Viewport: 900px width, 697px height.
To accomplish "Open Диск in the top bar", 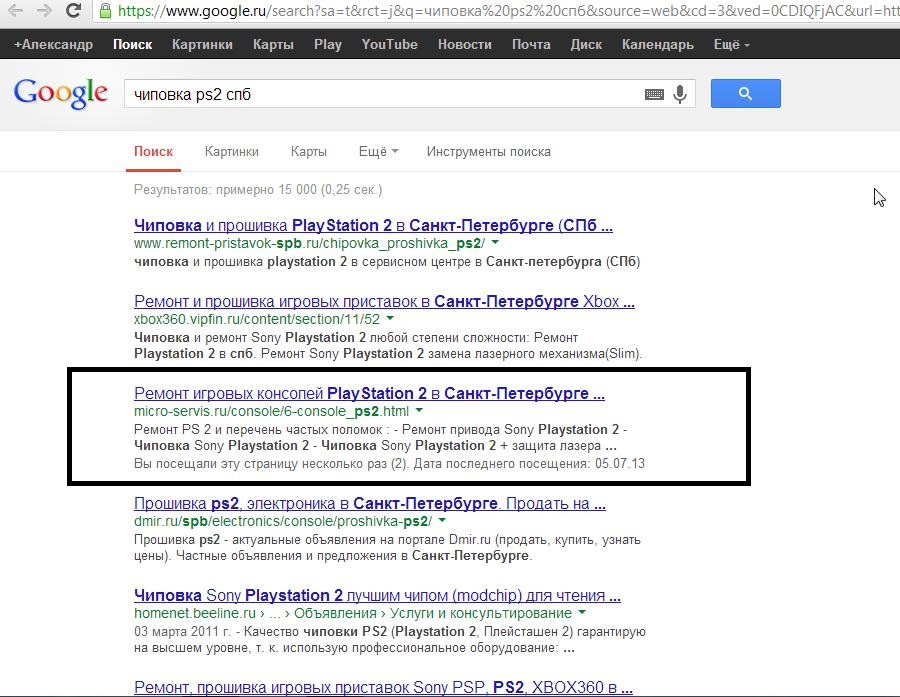I will click(x=586, y=45).
